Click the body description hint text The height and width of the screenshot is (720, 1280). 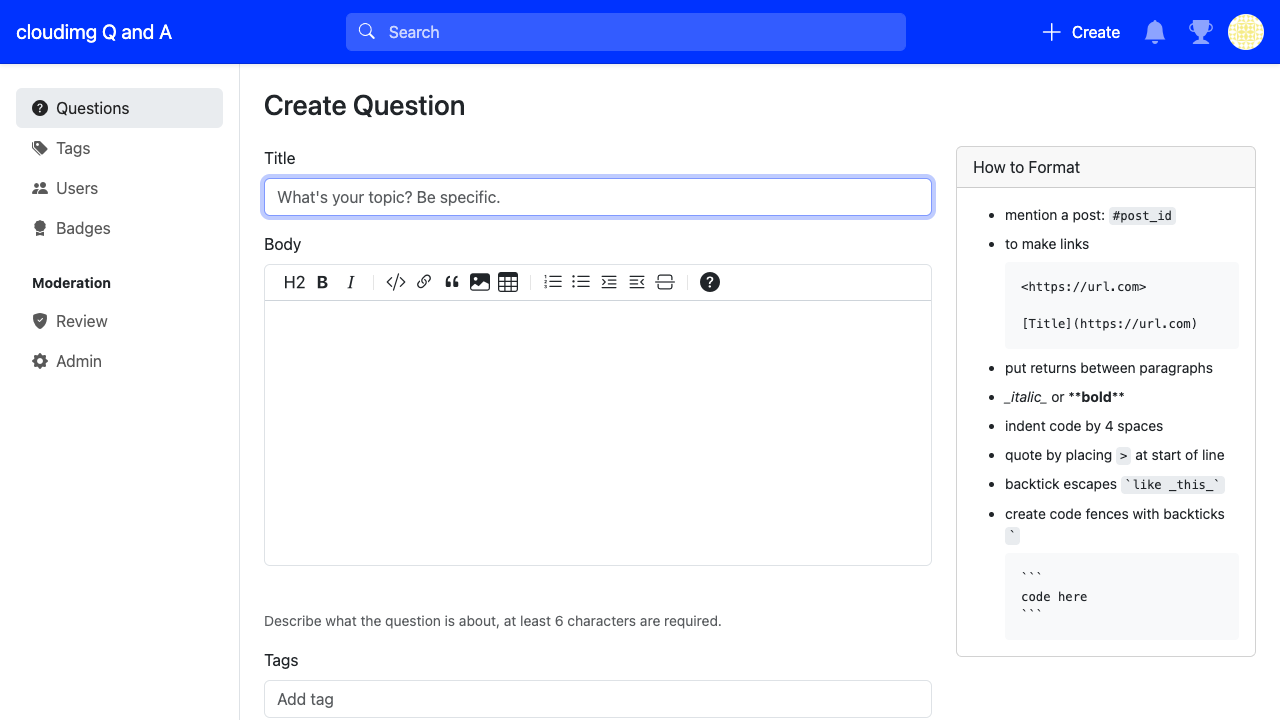point(493,621)
